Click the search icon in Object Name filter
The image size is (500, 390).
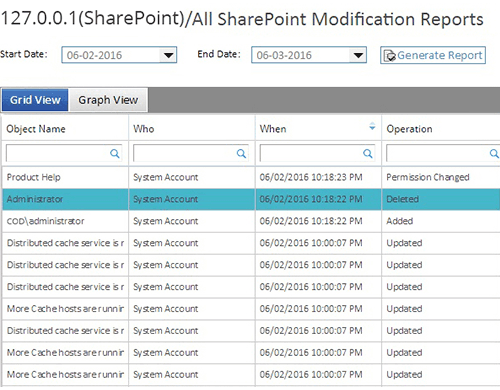click(x=115, y=153)
